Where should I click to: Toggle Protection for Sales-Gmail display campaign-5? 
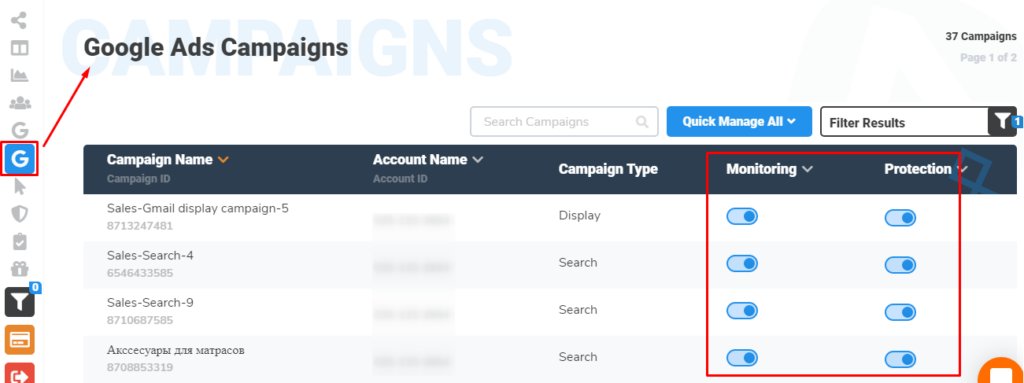click(900, 218)
